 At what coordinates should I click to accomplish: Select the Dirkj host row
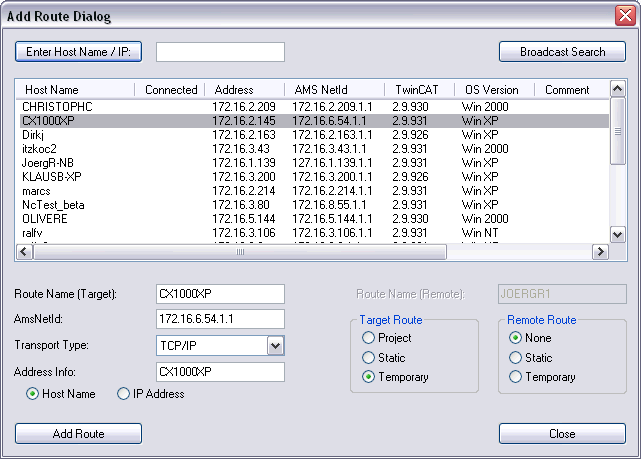tap(313, 135)
